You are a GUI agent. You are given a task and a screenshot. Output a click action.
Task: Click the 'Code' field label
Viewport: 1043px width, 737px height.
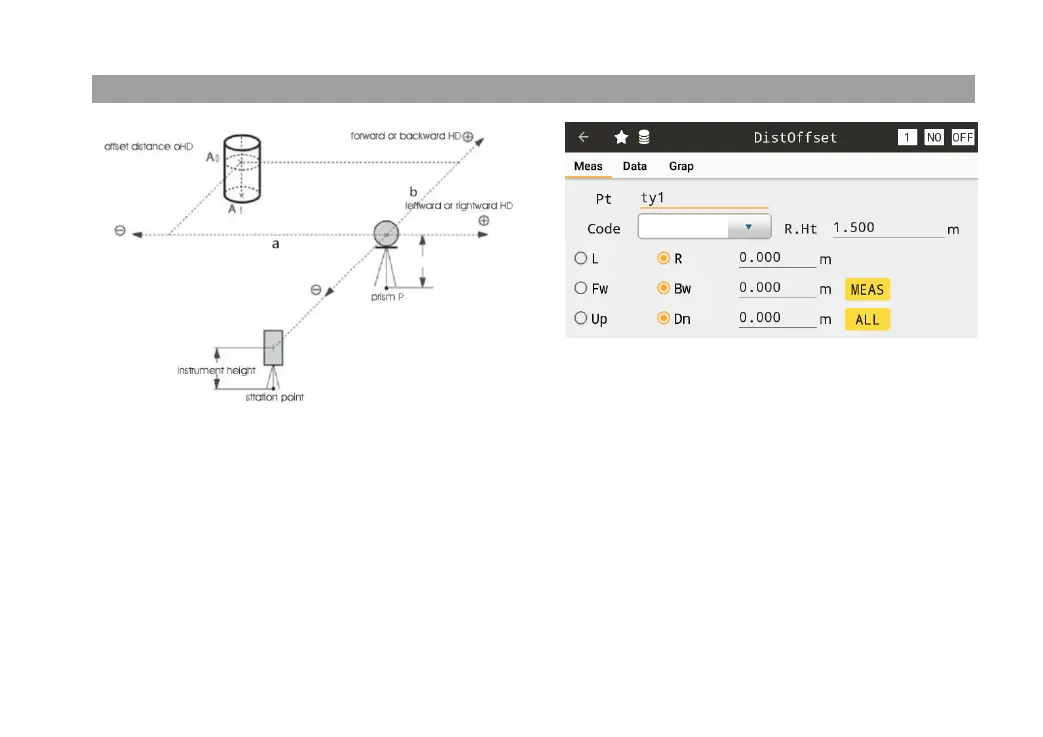coord(603,229)
